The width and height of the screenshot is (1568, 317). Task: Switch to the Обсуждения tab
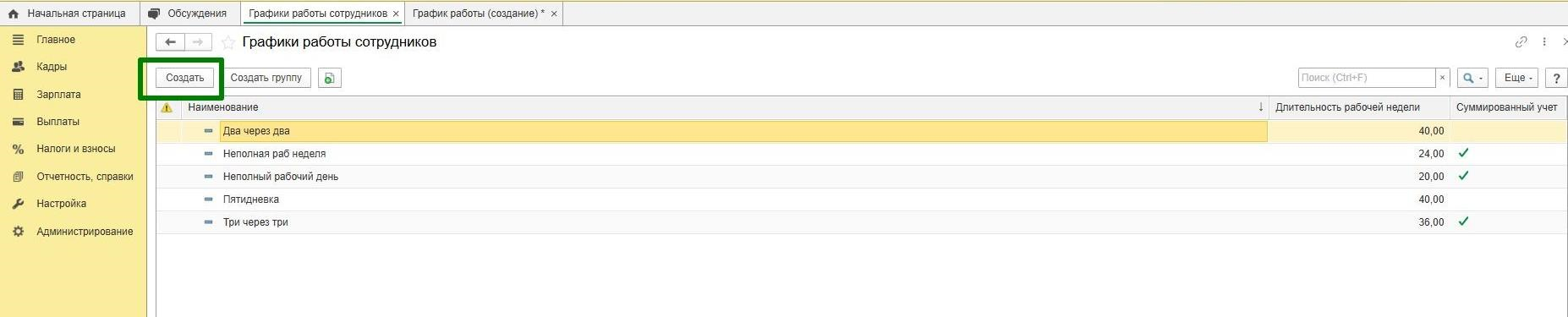point(189,14)
